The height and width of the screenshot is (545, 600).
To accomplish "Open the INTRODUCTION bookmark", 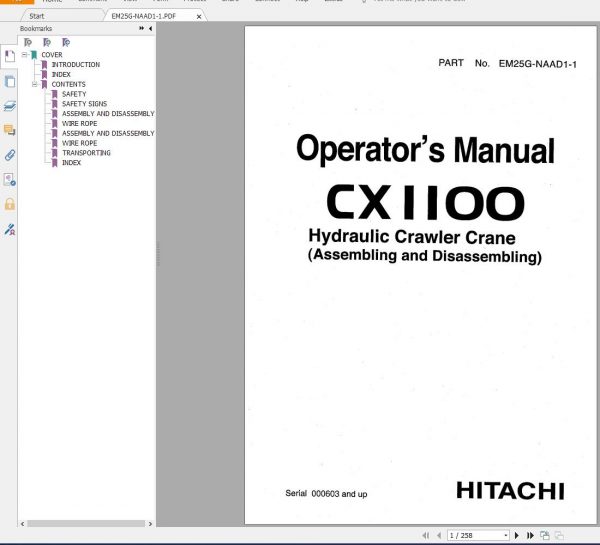I will coord(76,65).
